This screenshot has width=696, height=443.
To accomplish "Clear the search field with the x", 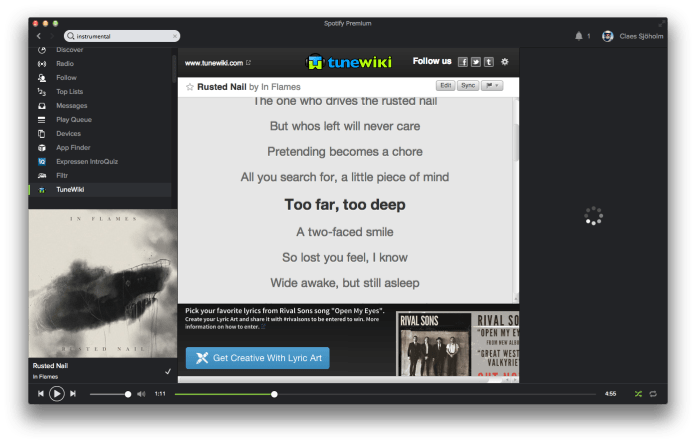I will click(x=175, y=36).
